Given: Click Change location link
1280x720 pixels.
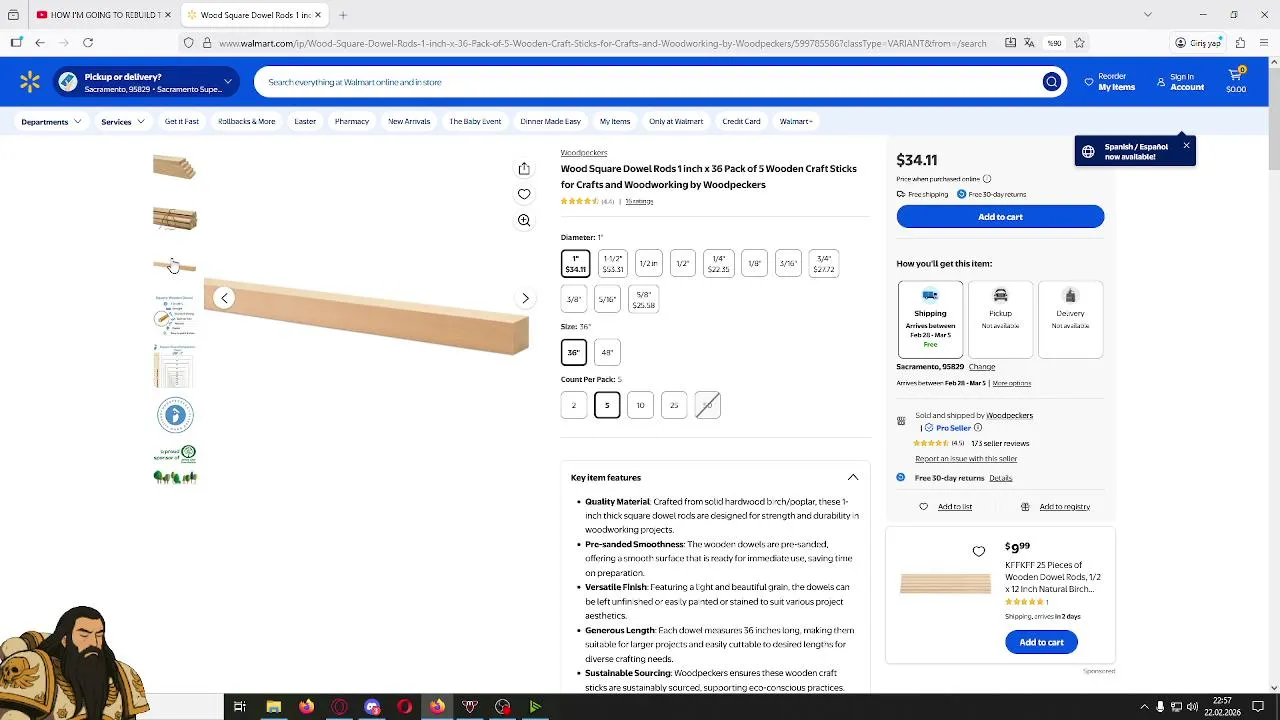Looking at the screenshot, I should 982,367.
